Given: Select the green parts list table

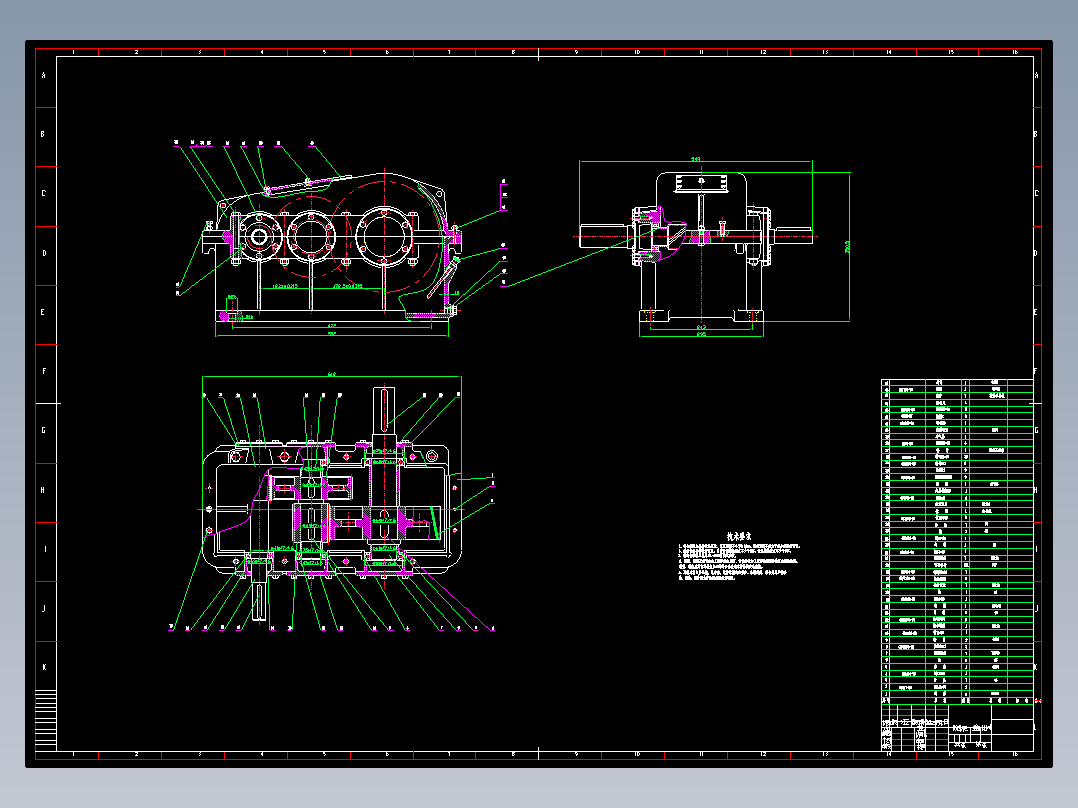Looking at the screenshot, I should coord(957,541).
